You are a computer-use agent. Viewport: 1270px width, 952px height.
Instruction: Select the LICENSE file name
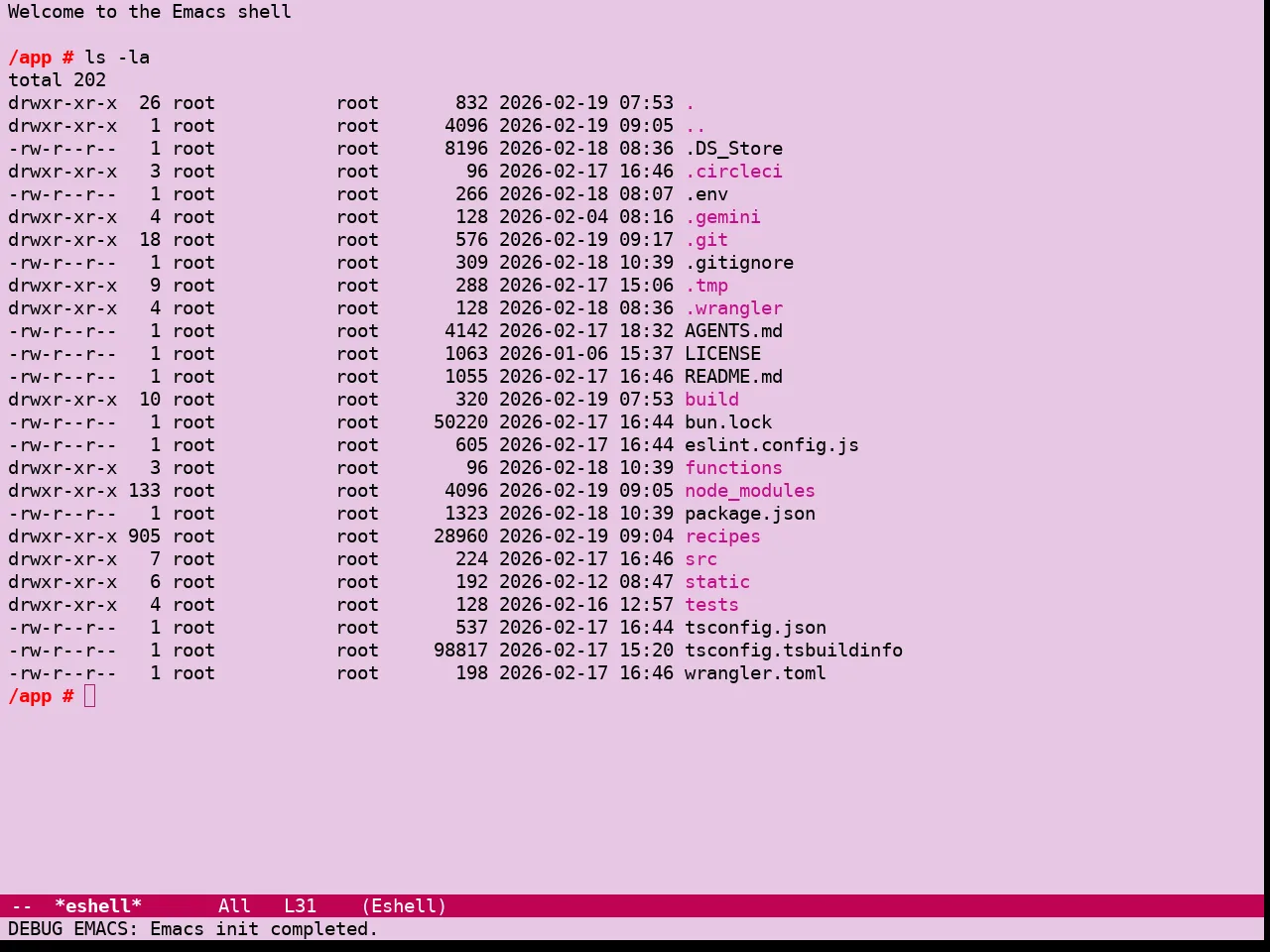tap(722, 354)
